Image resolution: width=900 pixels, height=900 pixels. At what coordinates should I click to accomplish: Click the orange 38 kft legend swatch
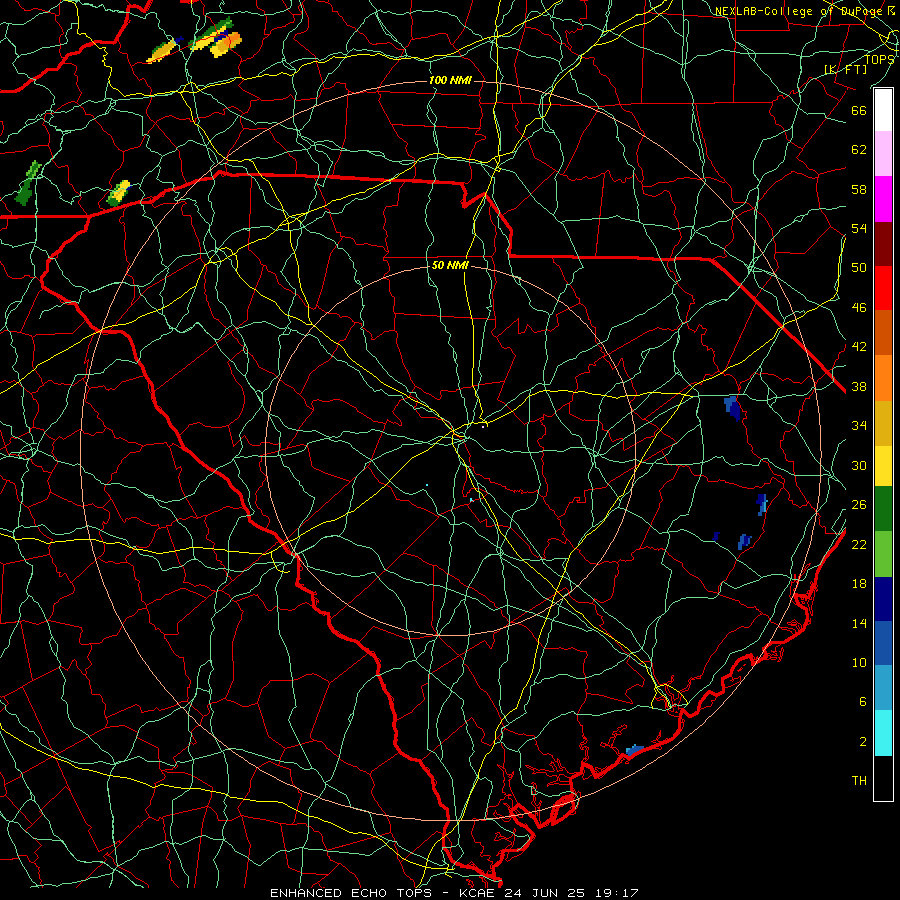point(883,378)
